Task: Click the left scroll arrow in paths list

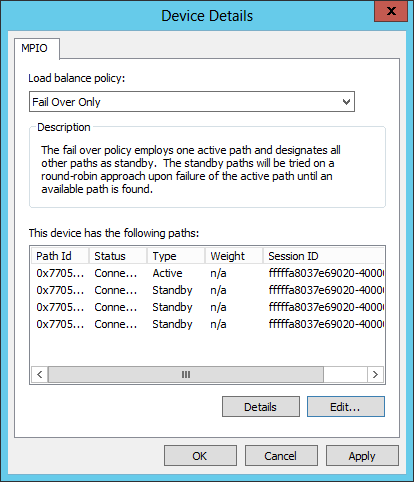Action: pyautogui.click(x=40, y=374)
